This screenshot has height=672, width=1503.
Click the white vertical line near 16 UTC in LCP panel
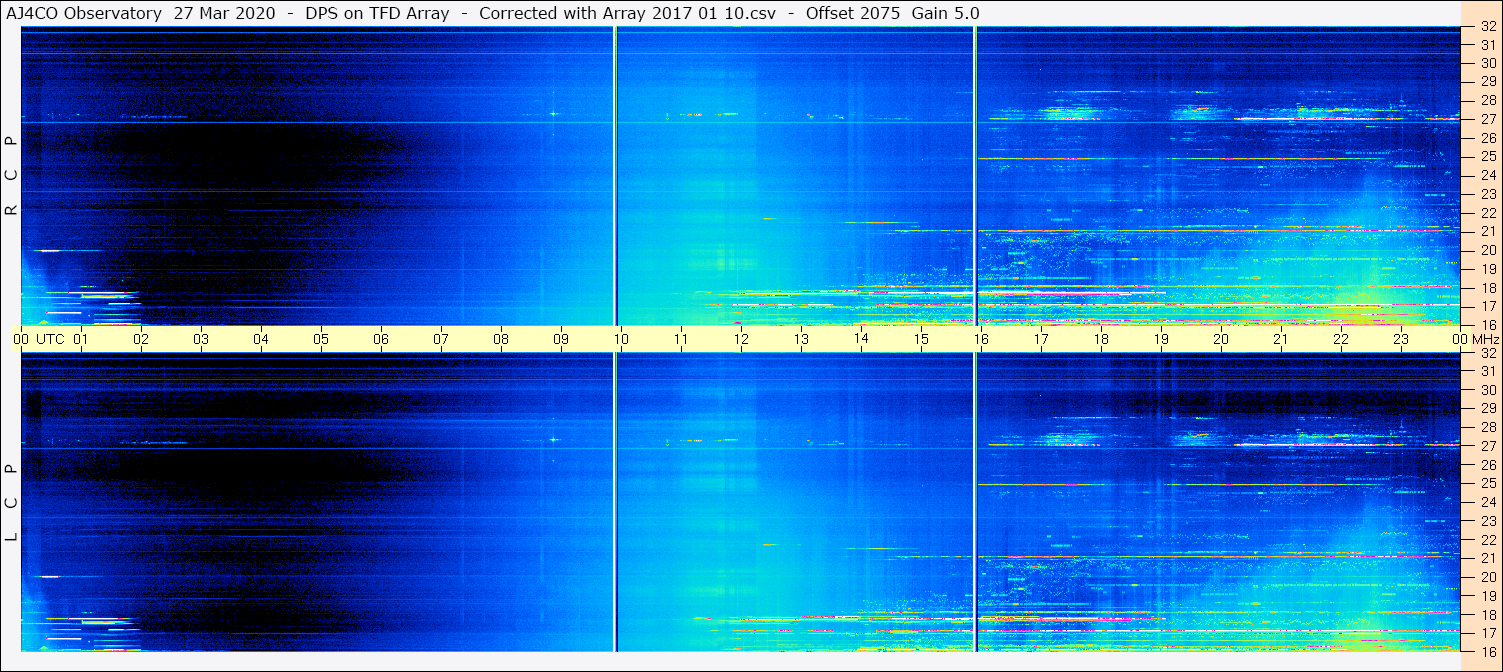[975, 502]
